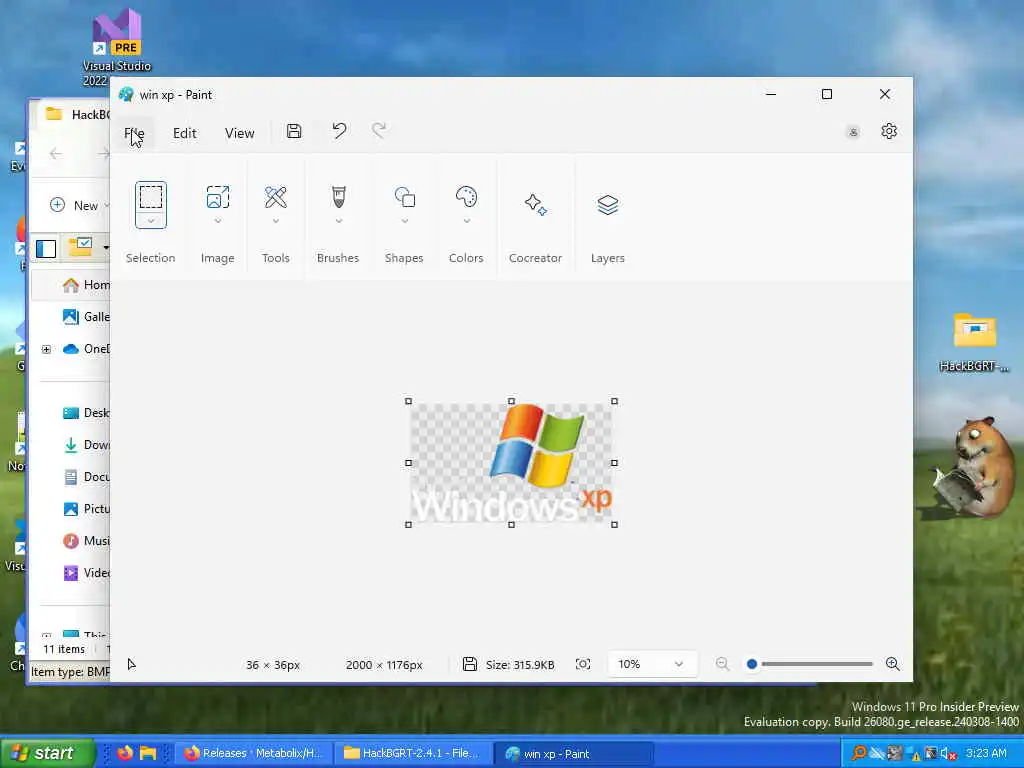
Task: Click the 11 items status text in Explorer
Action: [64, 649]
